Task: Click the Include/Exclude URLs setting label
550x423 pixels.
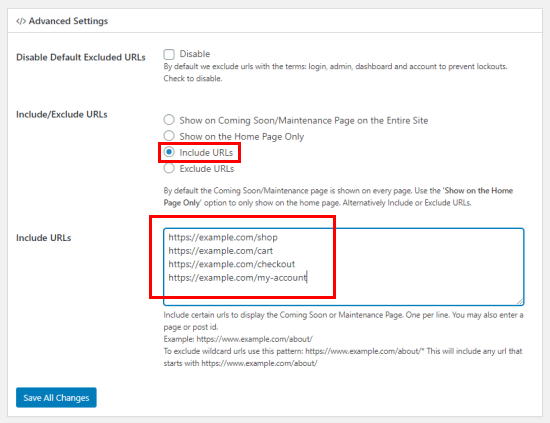Action: coord(62,115)
